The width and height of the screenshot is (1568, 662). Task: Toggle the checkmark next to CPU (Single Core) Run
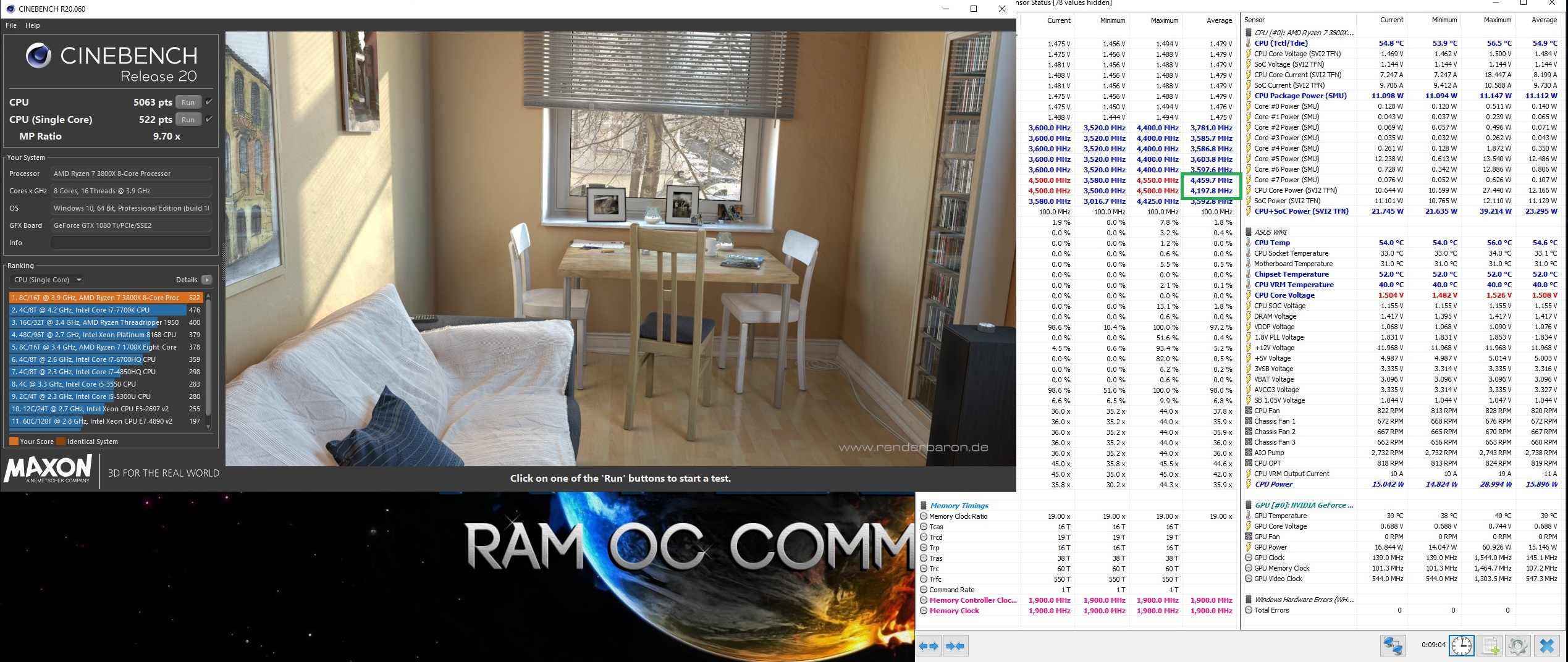pyautogui.click(x=209, y=119)
